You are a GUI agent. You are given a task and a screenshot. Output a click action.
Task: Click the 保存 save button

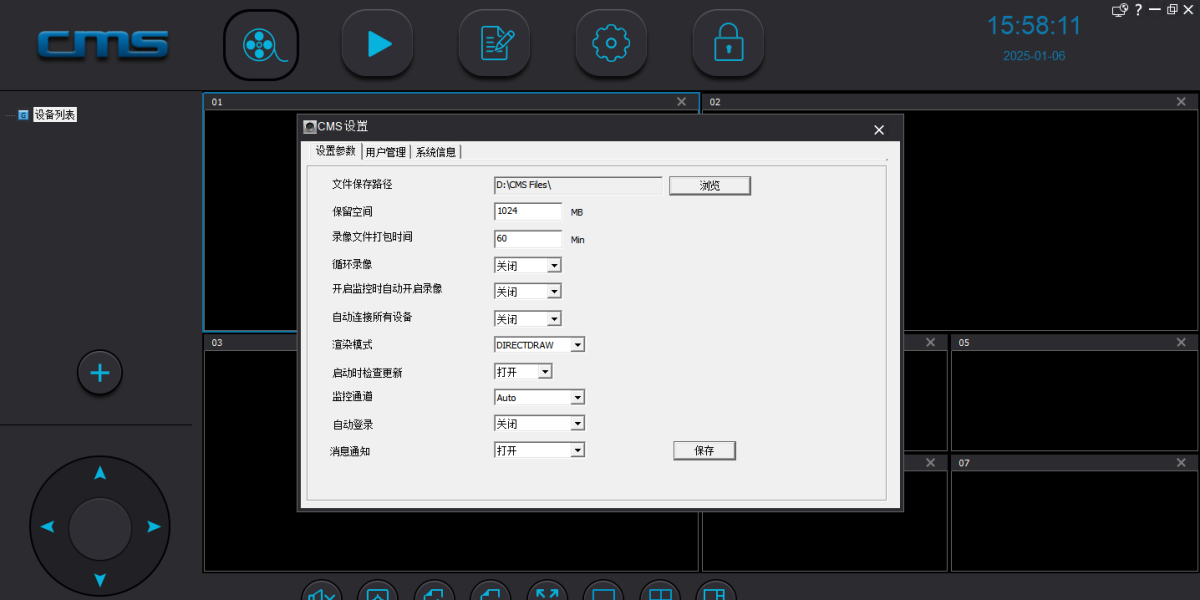[704, 451]
